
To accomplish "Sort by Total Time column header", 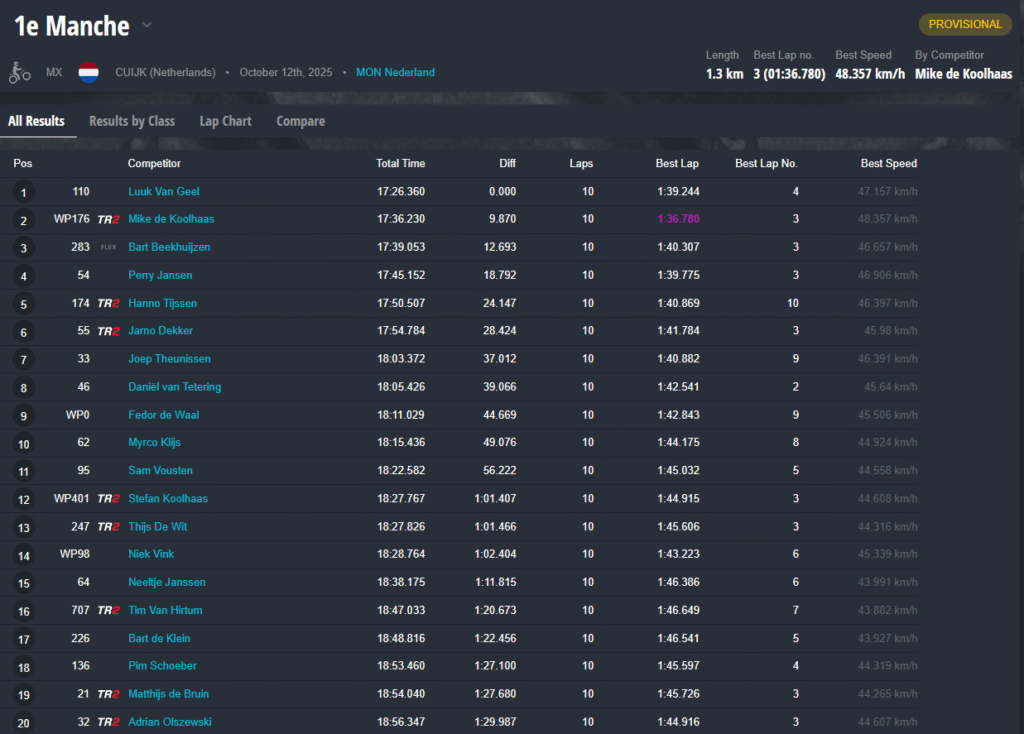I will click(x=400, y=163).
